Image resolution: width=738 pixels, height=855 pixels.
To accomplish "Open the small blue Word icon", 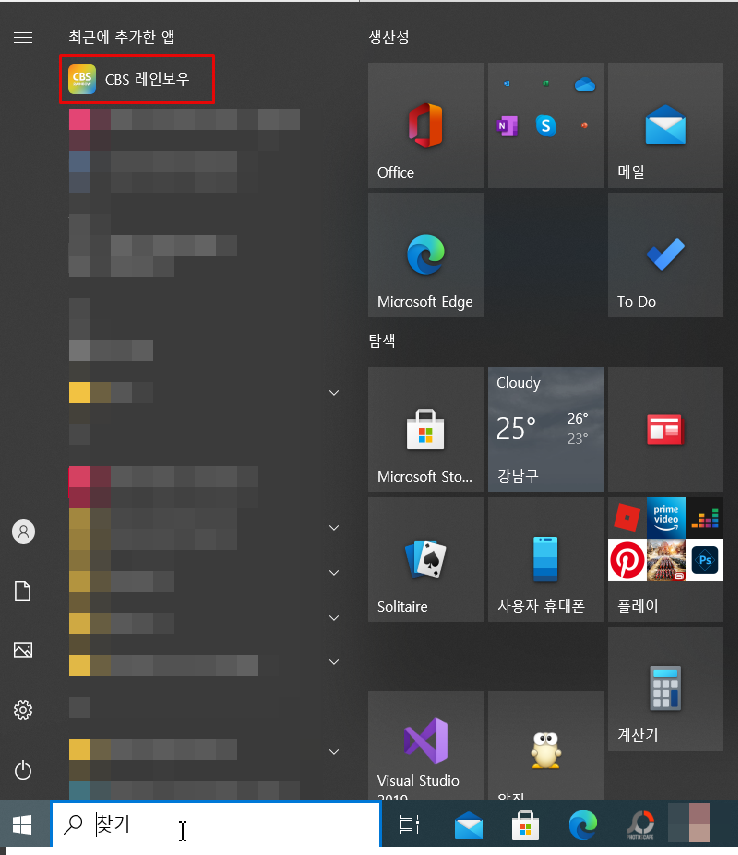I will [507, 83].
